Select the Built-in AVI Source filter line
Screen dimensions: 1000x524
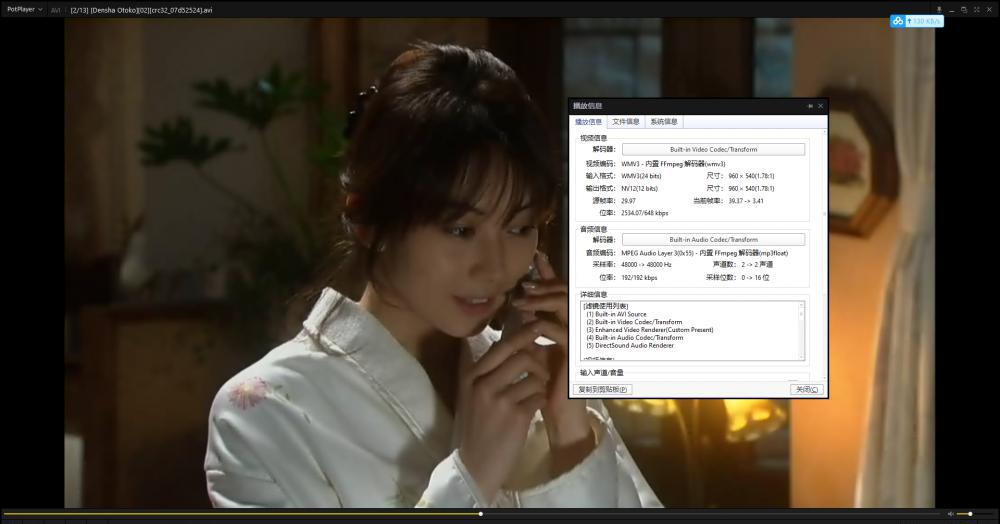coord(616,314)
